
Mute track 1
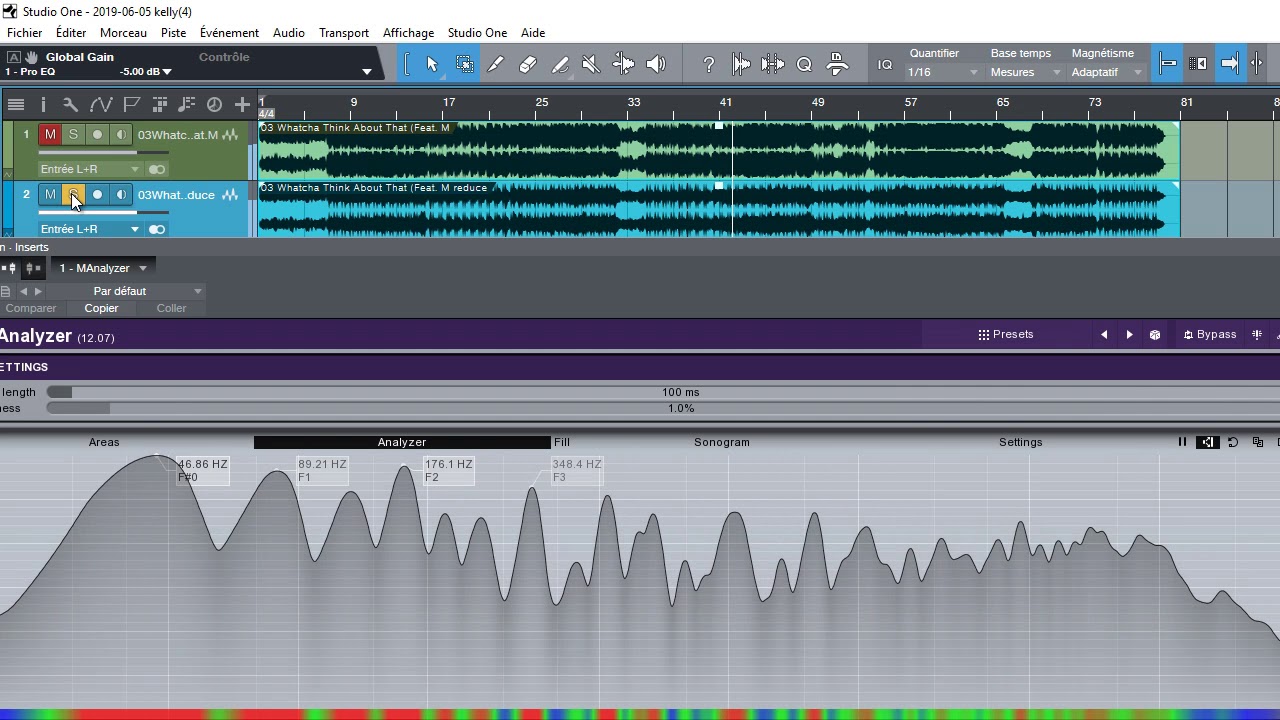pos(50,134)
